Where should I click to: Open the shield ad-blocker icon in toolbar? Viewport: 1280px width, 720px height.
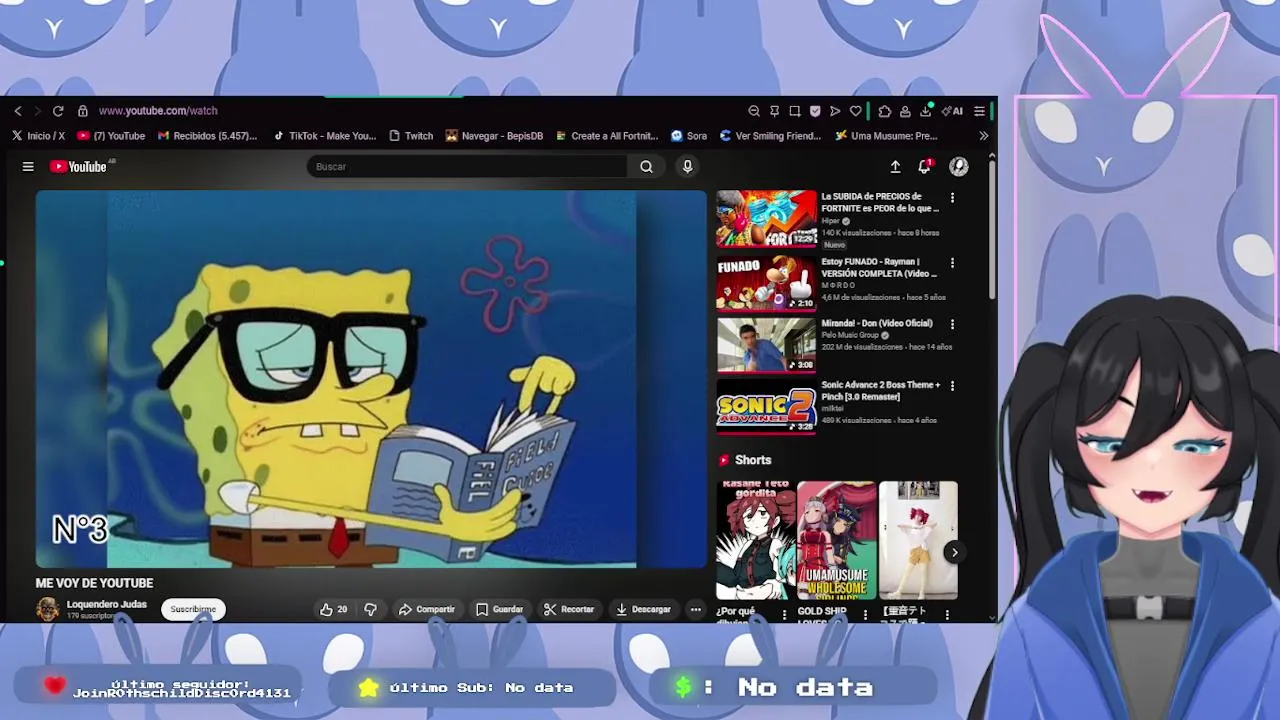click(x=815, y=111)
